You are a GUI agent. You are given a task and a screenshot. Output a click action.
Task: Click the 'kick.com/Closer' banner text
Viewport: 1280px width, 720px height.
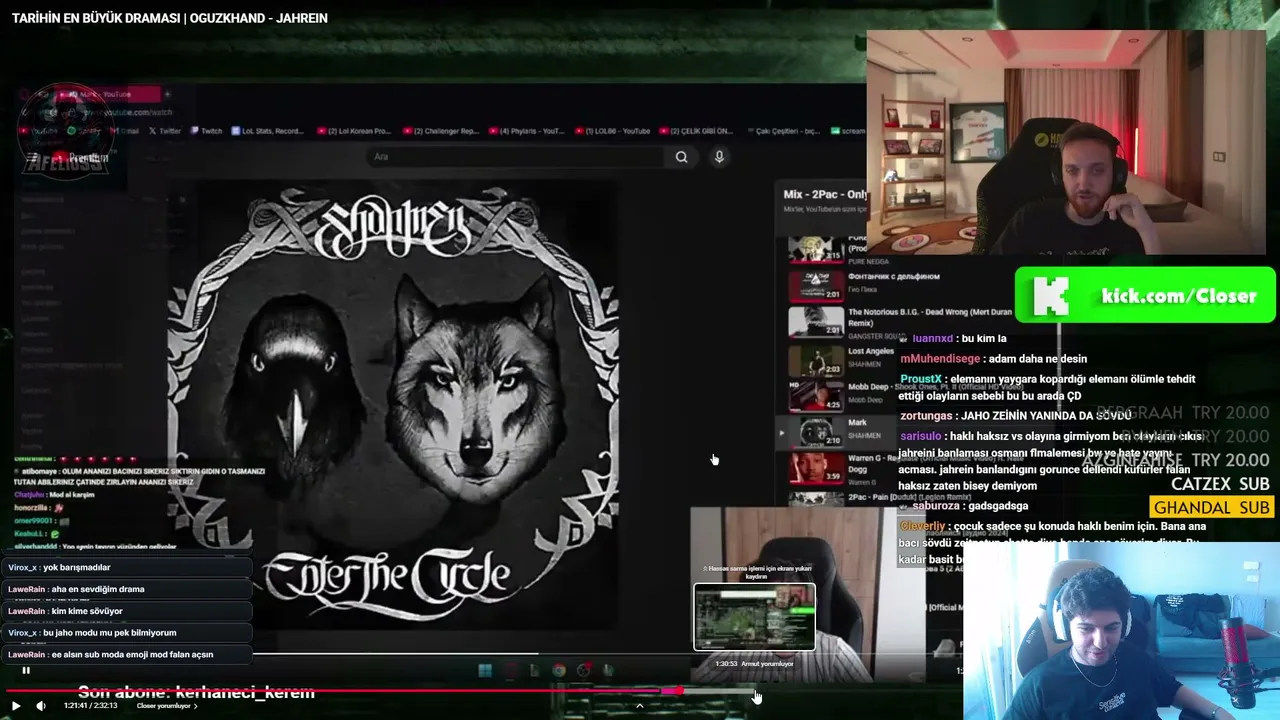pos(1179,296)
